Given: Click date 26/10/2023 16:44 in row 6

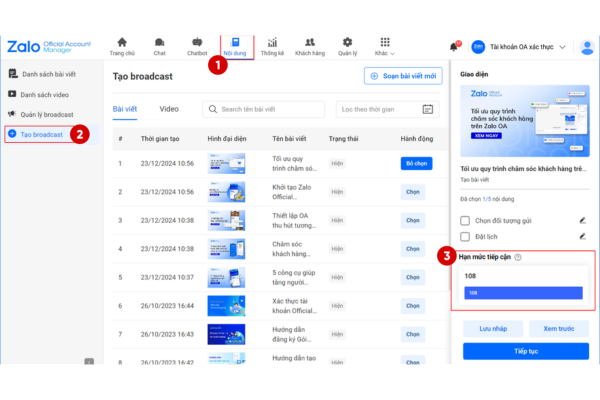Looking at the screenshot, I should pos(167,305).
